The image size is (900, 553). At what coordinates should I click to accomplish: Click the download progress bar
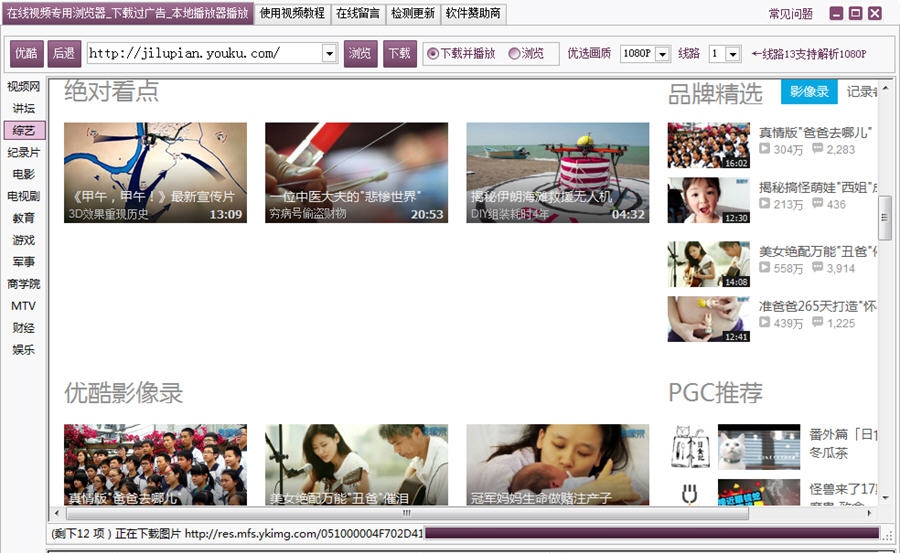(x=652, y=533)
